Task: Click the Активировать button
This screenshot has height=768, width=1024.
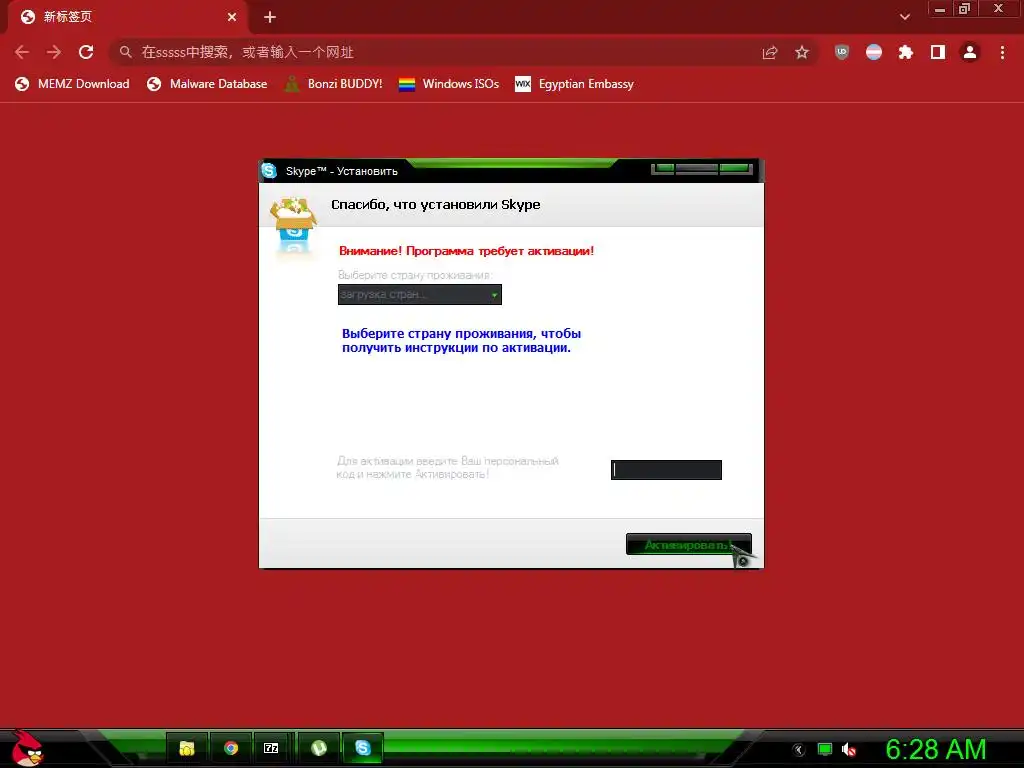Action: [x=688, y=545]
